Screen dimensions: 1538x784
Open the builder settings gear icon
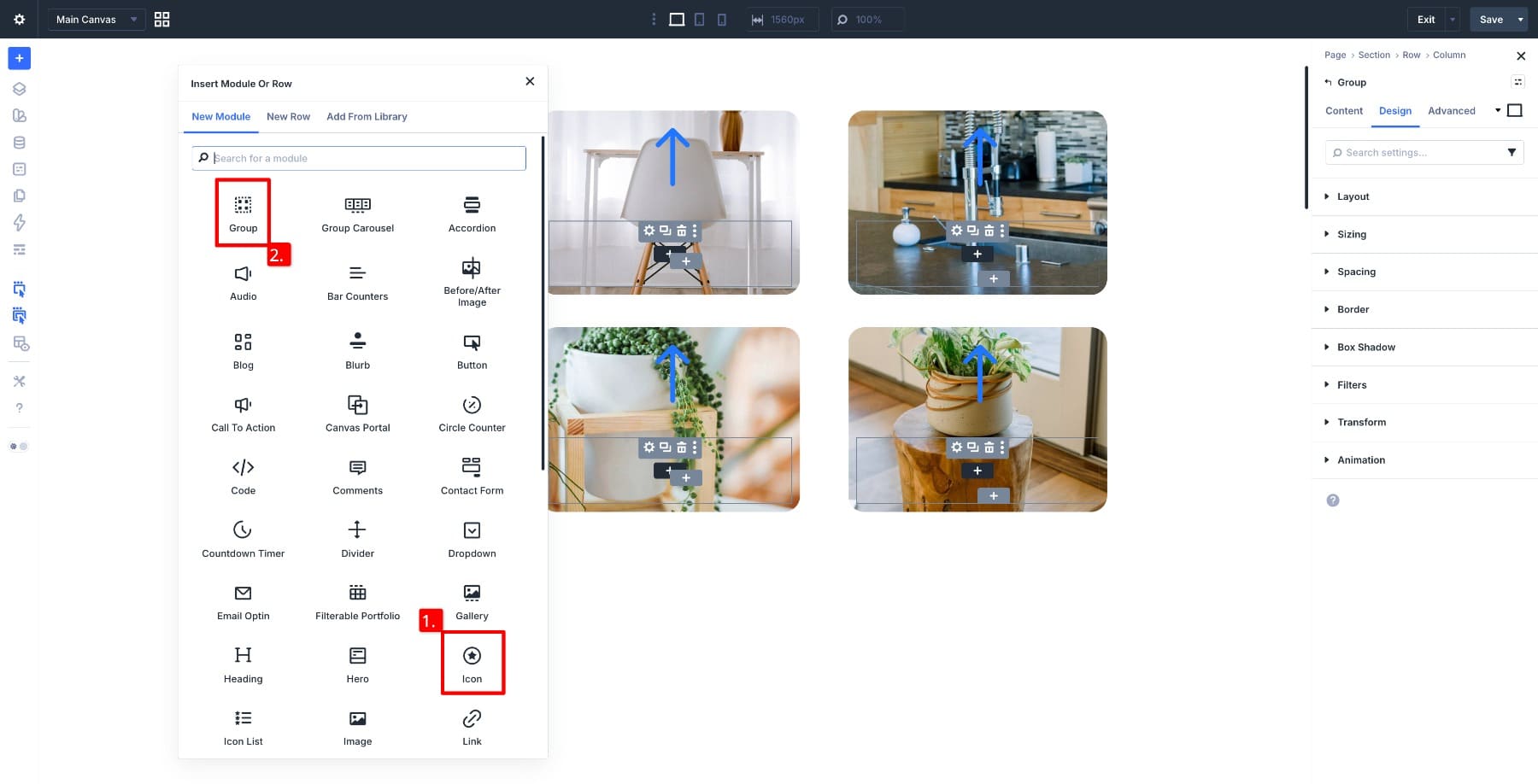tap(19, 19)
